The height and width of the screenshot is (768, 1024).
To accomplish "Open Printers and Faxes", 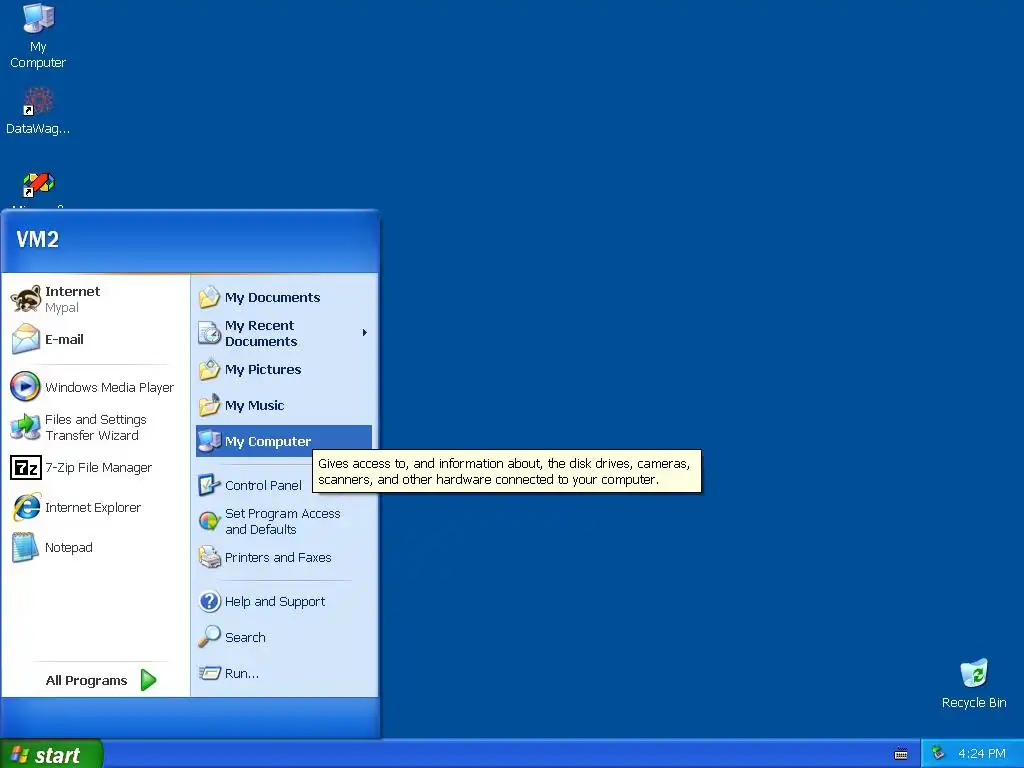I will [x=283, y=558].
